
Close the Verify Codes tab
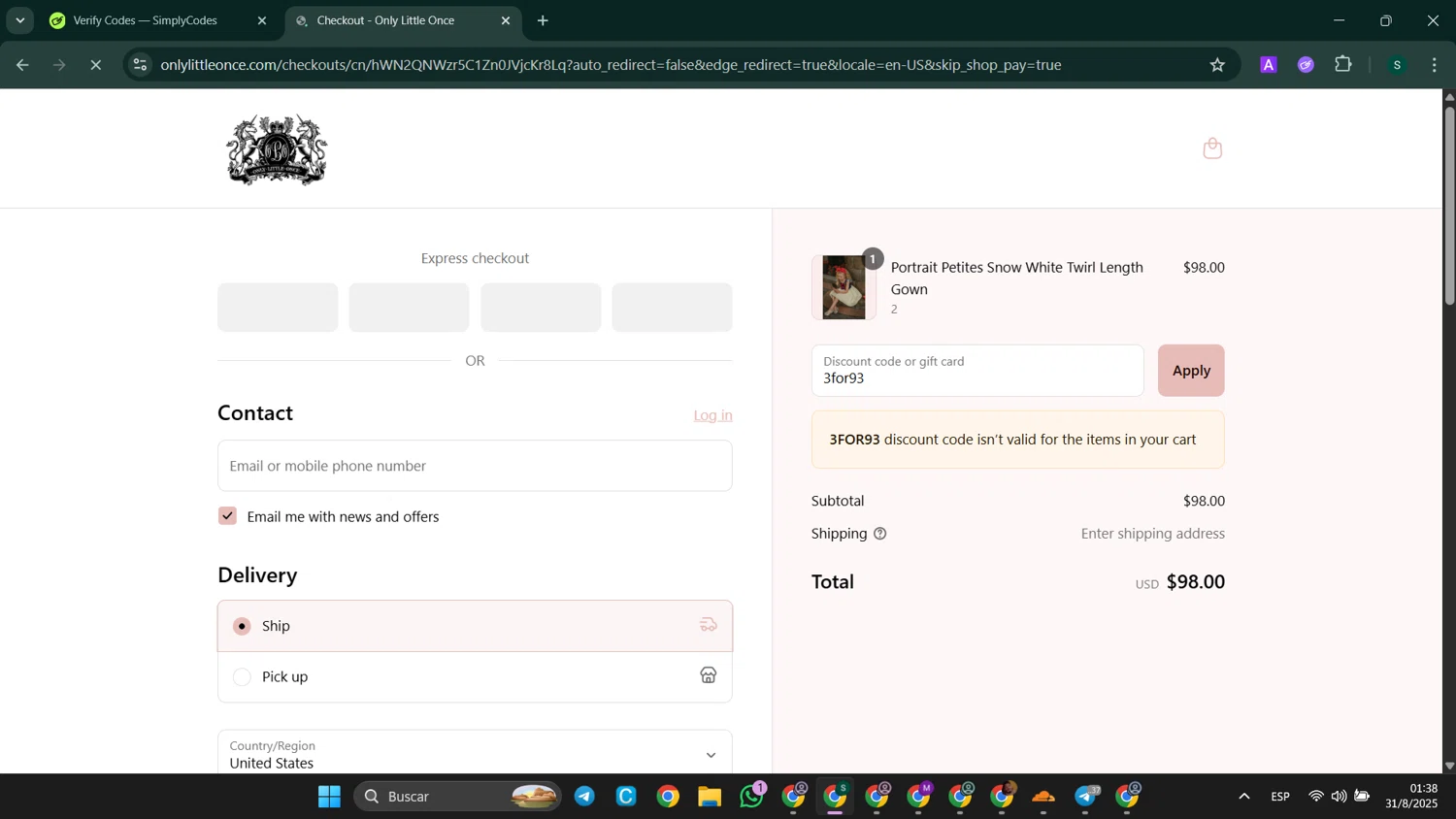tap(262, 20)
